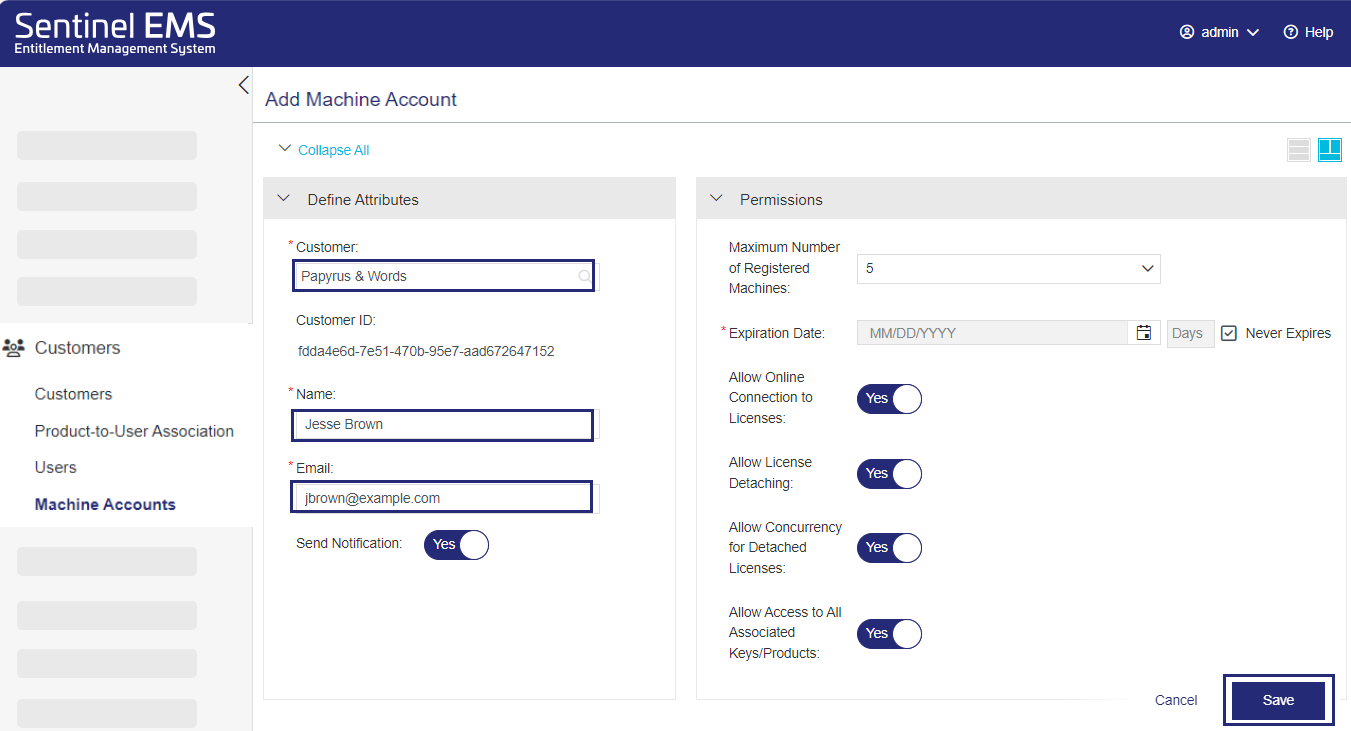Open Maximum Number of Registered Machines dropdown
The image size is (1351, 731).
pos(1008,269)
